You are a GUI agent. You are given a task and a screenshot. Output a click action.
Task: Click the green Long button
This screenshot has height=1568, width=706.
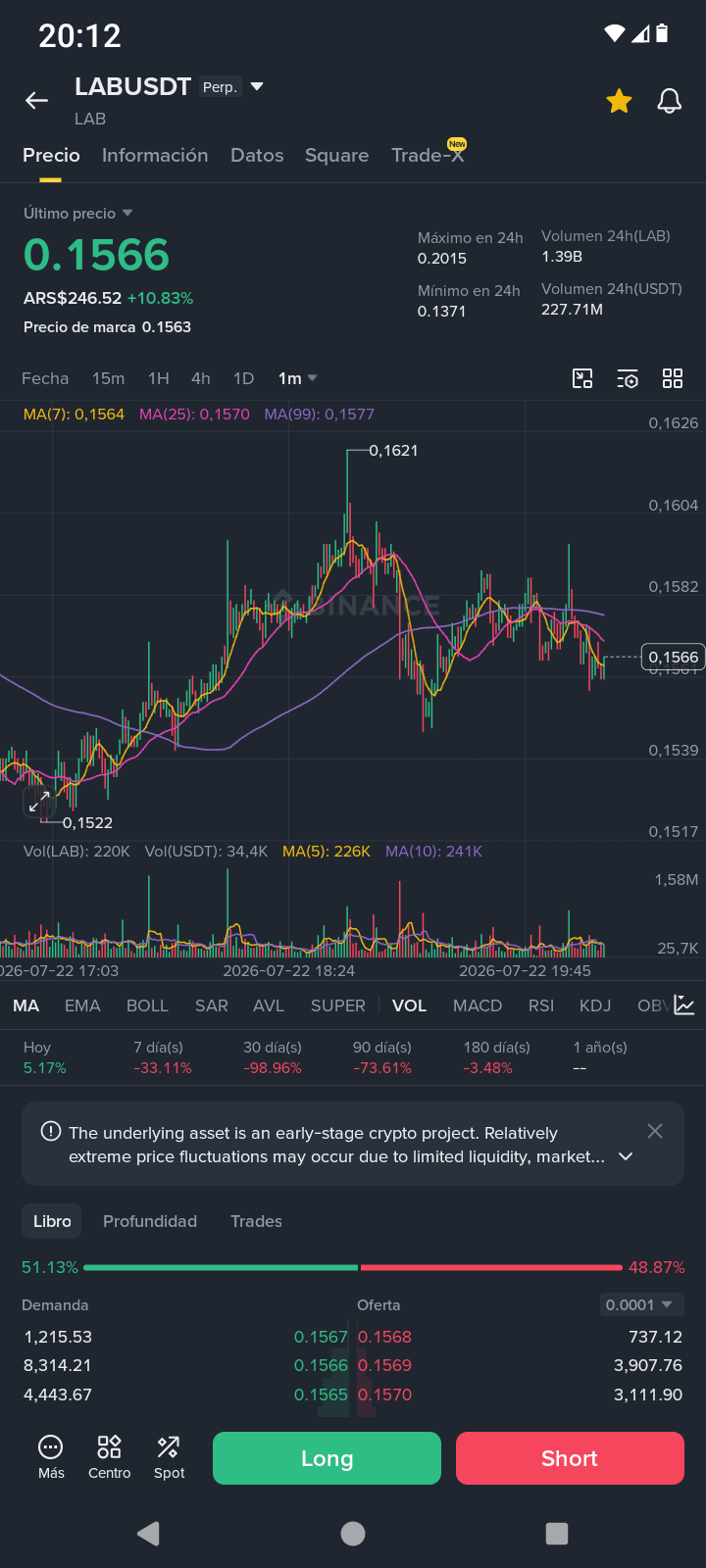(327, 1458)
